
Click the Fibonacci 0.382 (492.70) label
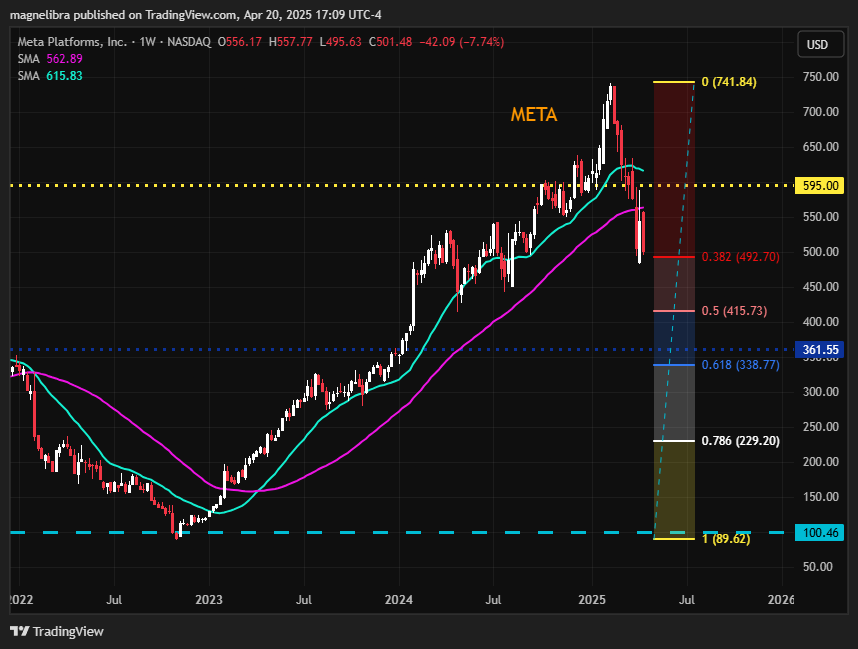coord(740,257)
